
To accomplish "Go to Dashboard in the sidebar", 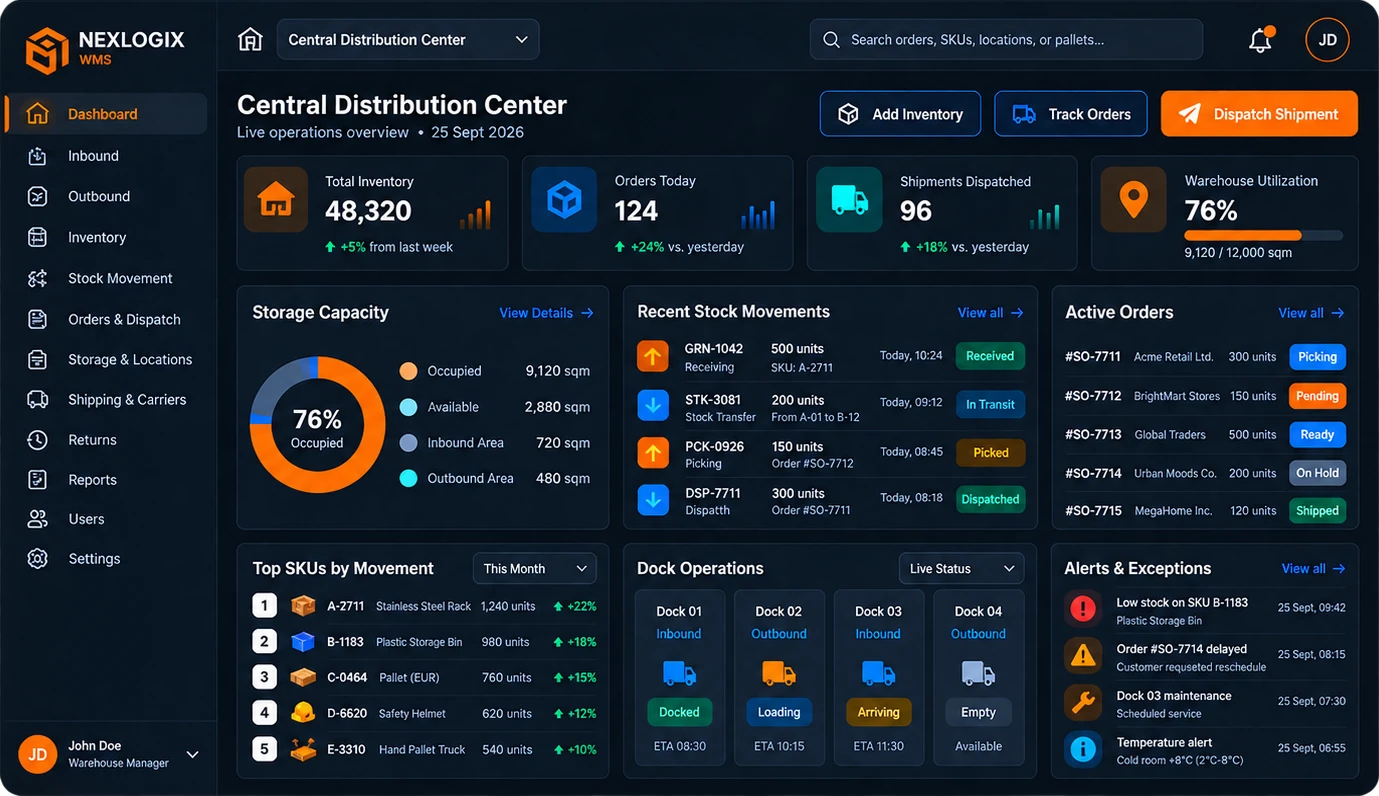I will point(106,114).
